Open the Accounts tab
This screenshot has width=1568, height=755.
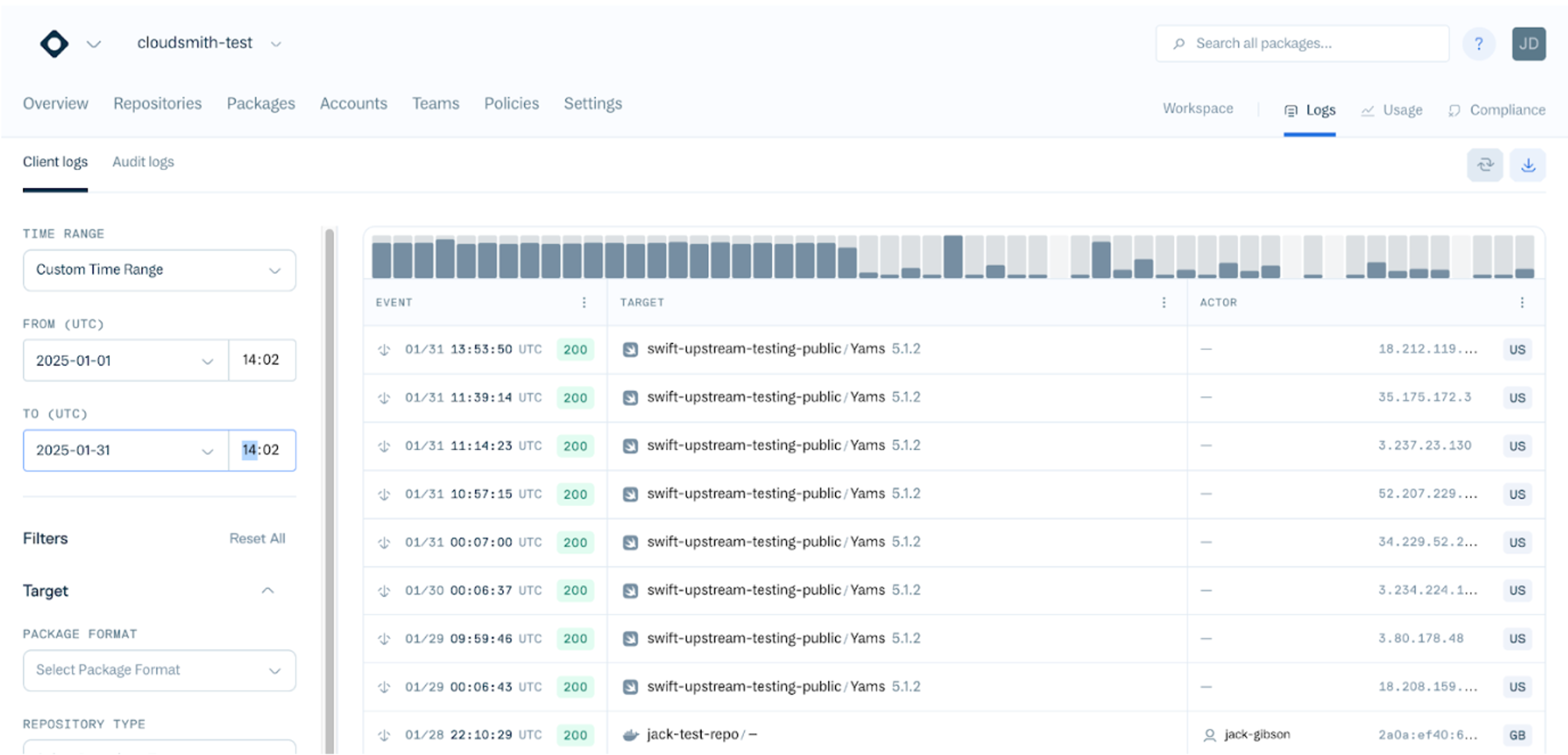354,103
